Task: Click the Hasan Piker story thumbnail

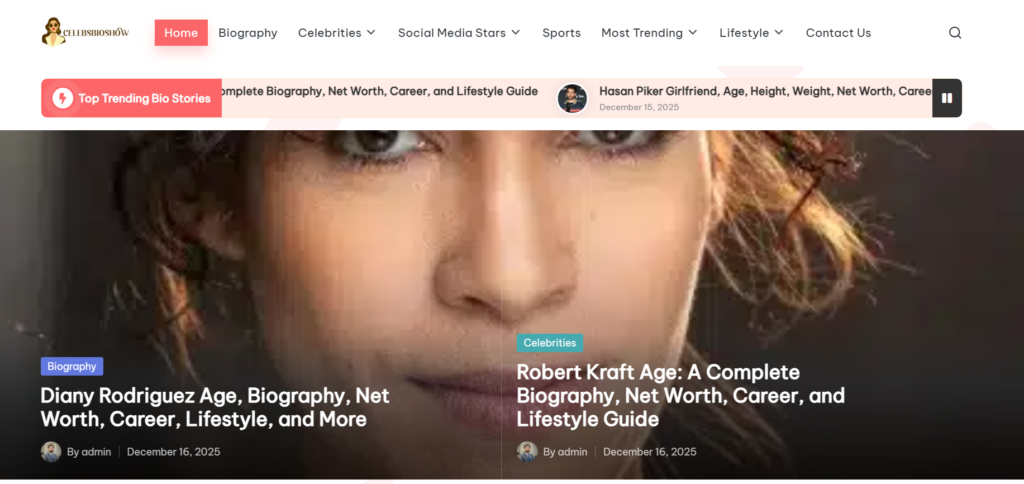Action: [572, 98]
